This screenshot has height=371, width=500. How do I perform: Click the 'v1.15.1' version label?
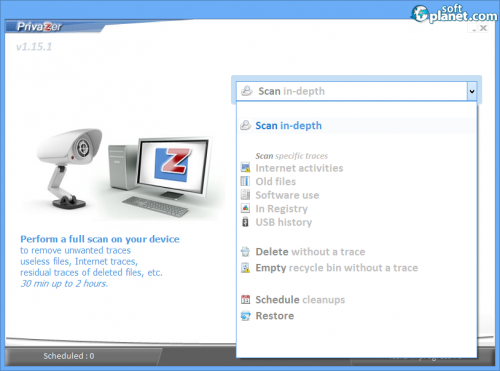pos(34,47)
